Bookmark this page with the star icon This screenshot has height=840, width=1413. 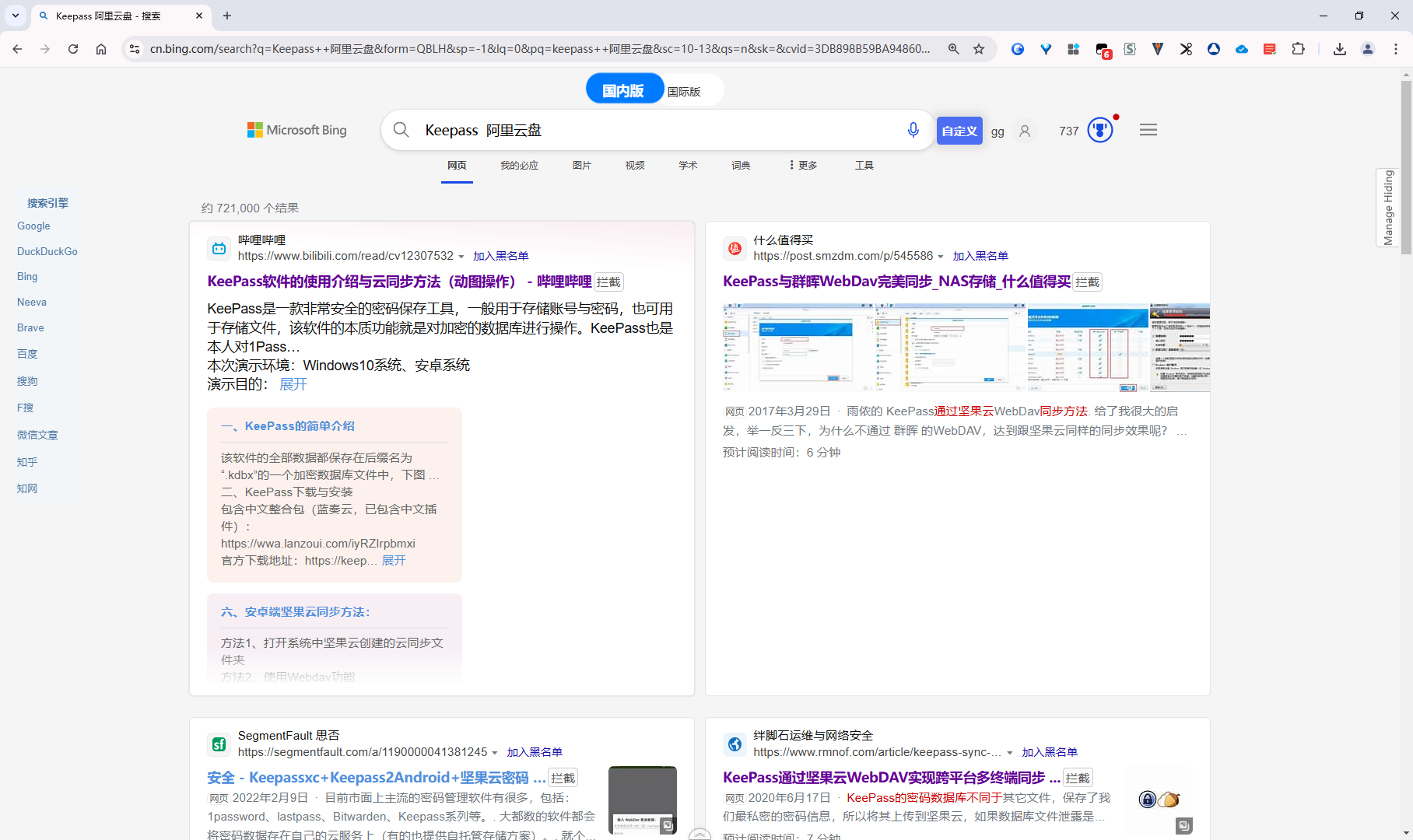979,49
